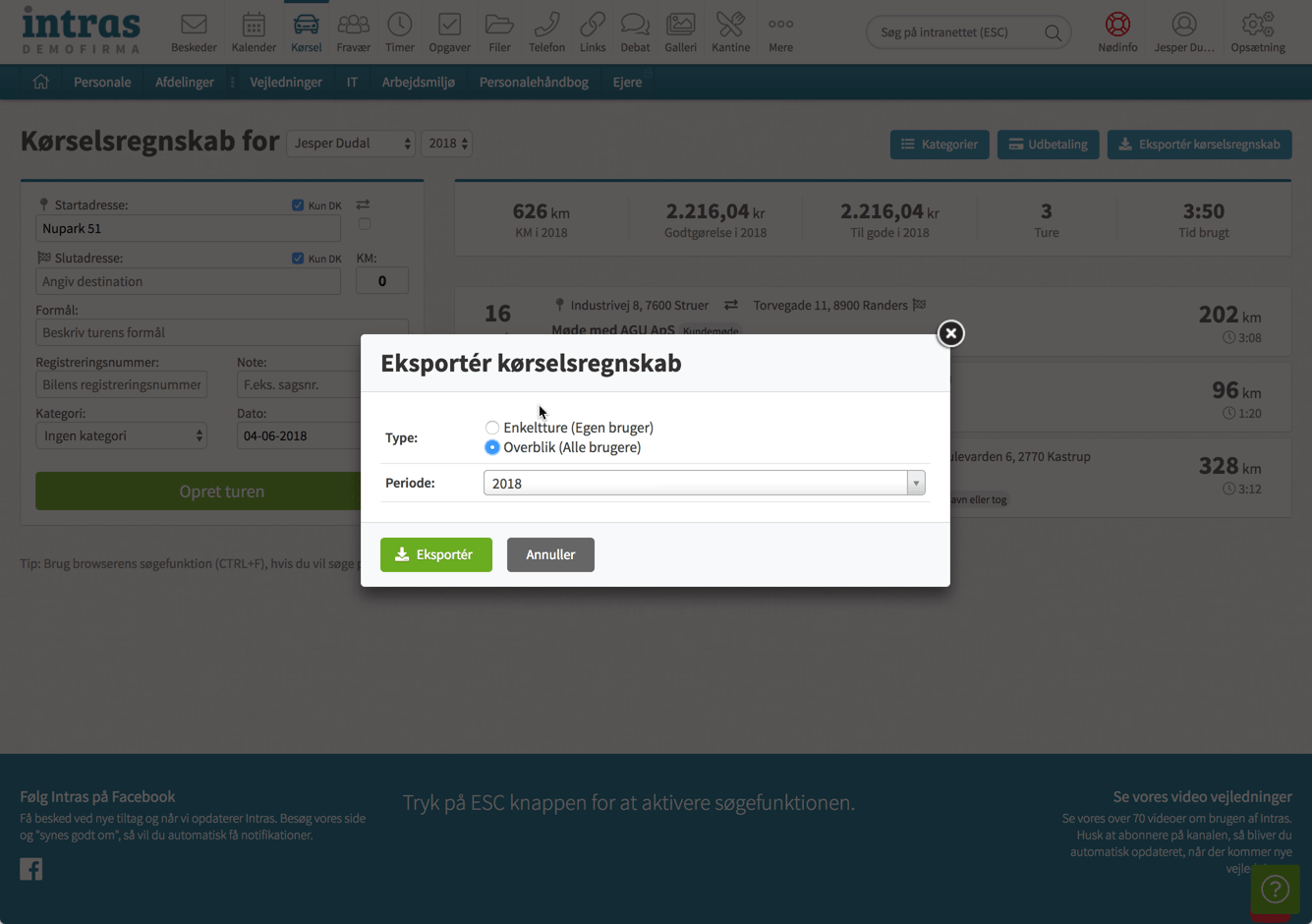Open the Afdelinger menu item
Screen dimensions: 1312x924
point(184,83)
